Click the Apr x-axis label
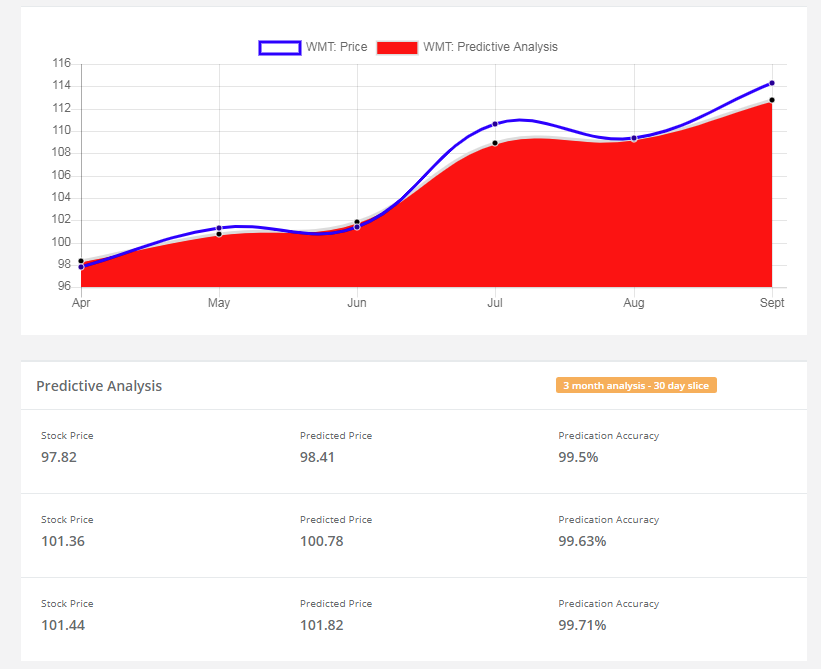 pos(81,303)
